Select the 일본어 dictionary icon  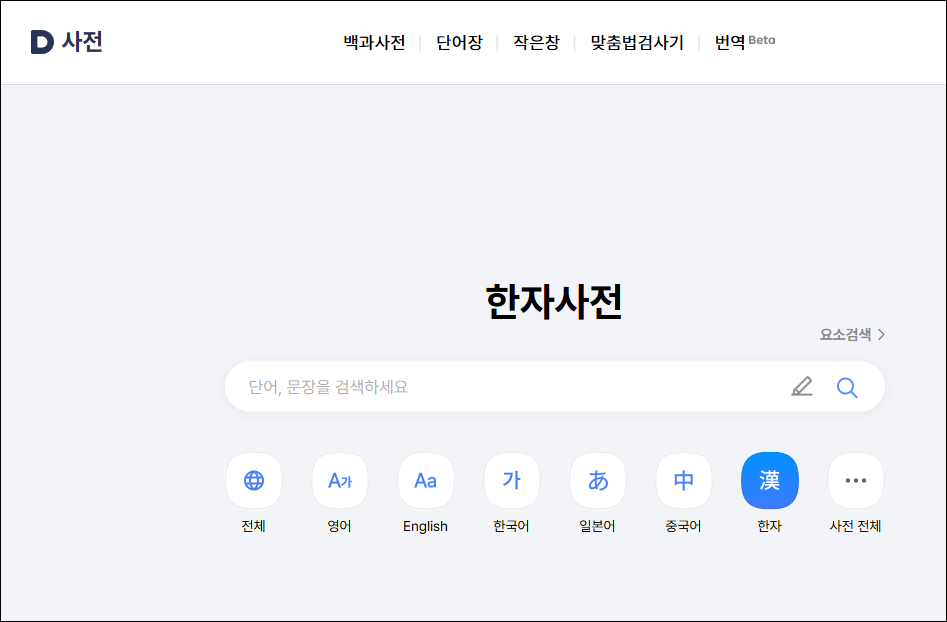click(x=597, y=481)
